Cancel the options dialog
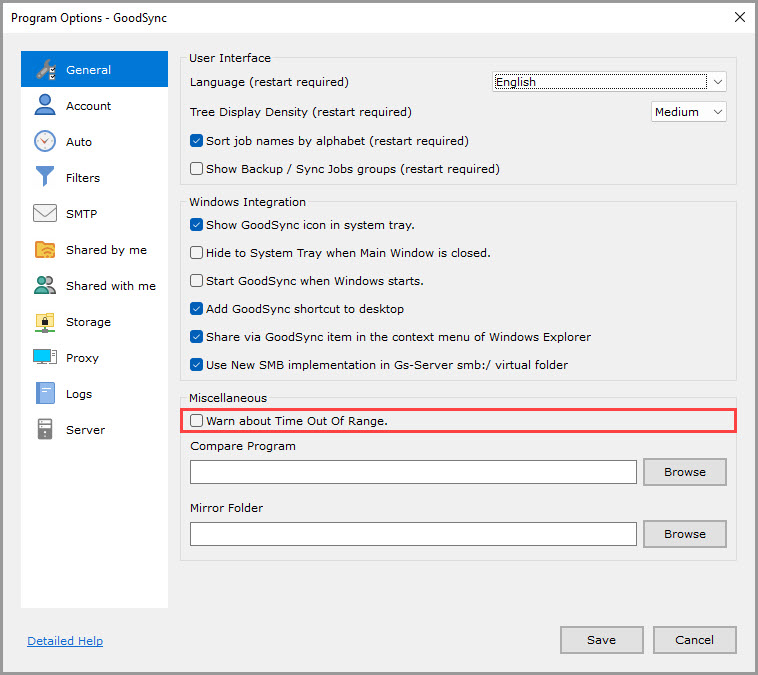Screen dimensions: 758x675 694,640
